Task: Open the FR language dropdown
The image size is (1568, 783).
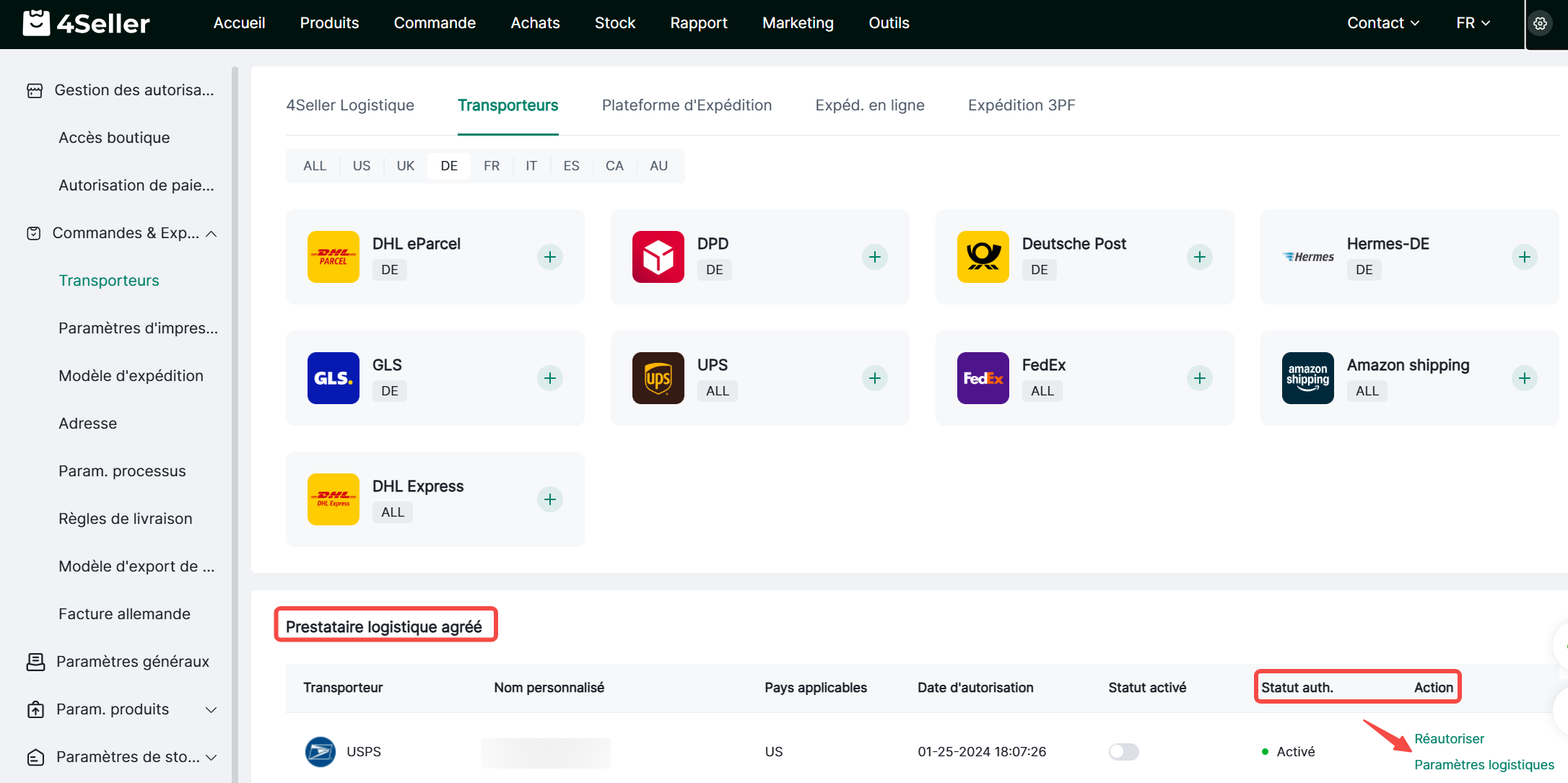Action: click(1473, 23)
